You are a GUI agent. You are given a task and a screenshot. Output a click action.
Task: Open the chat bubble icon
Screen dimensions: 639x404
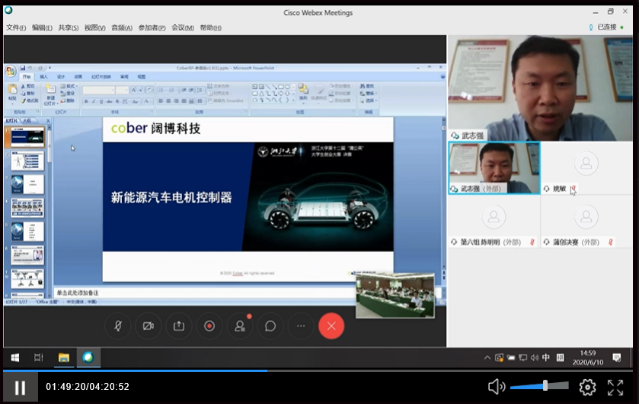(x=270, y=326)
